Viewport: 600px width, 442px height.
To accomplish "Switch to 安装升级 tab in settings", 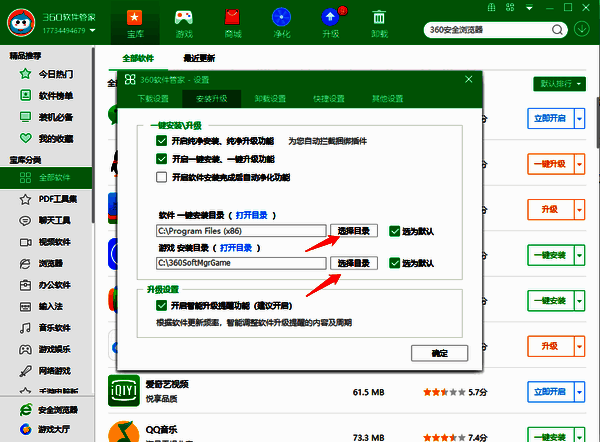I will pos(212,99).
